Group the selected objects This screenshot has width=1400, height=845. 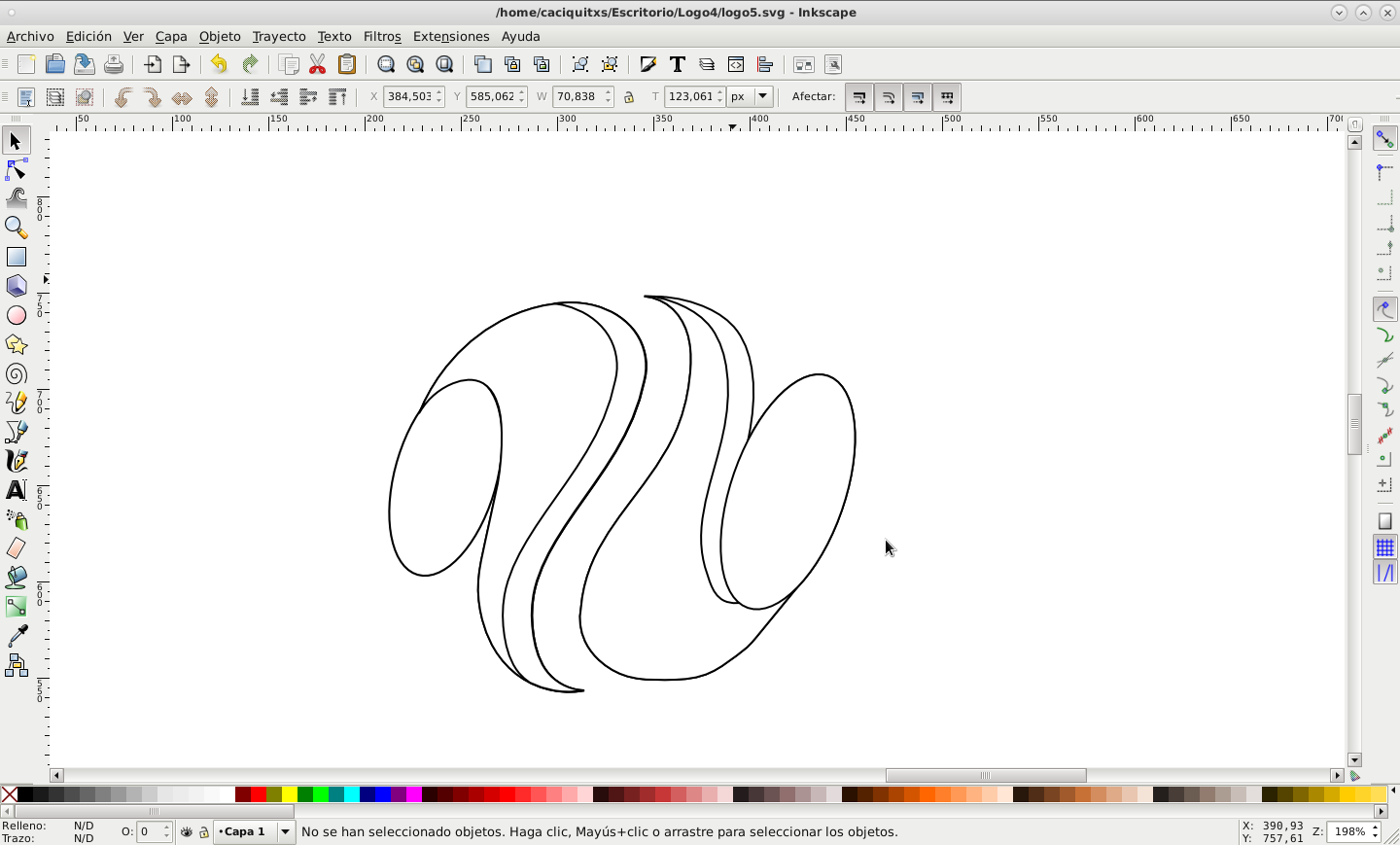point(580,65)
